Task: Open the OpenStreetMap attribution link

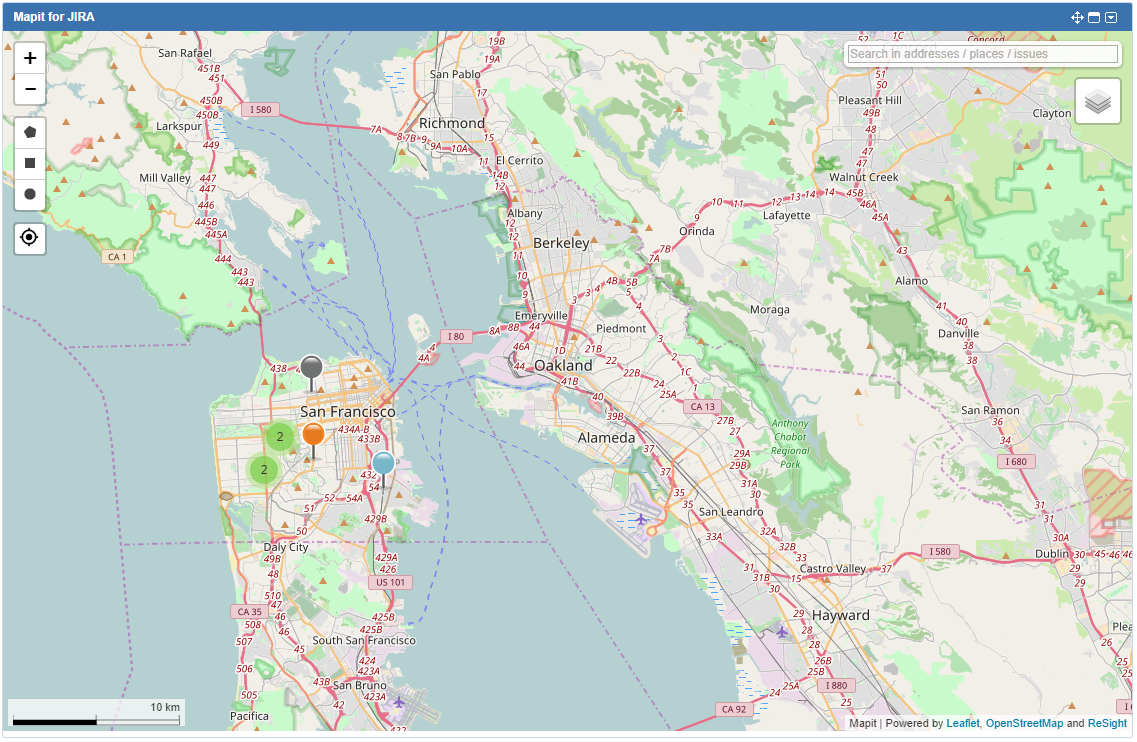Action: pos(1024,724)
